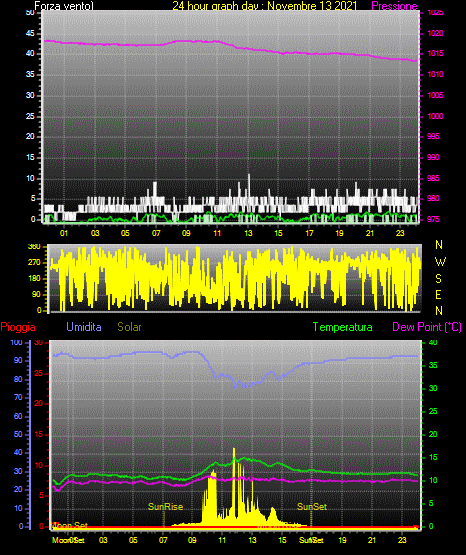Image resolution: width=466 pixels, height=555 pixels.
Task: Click hour 23 on bottom graph axis
Action: (x=402, y=540)
